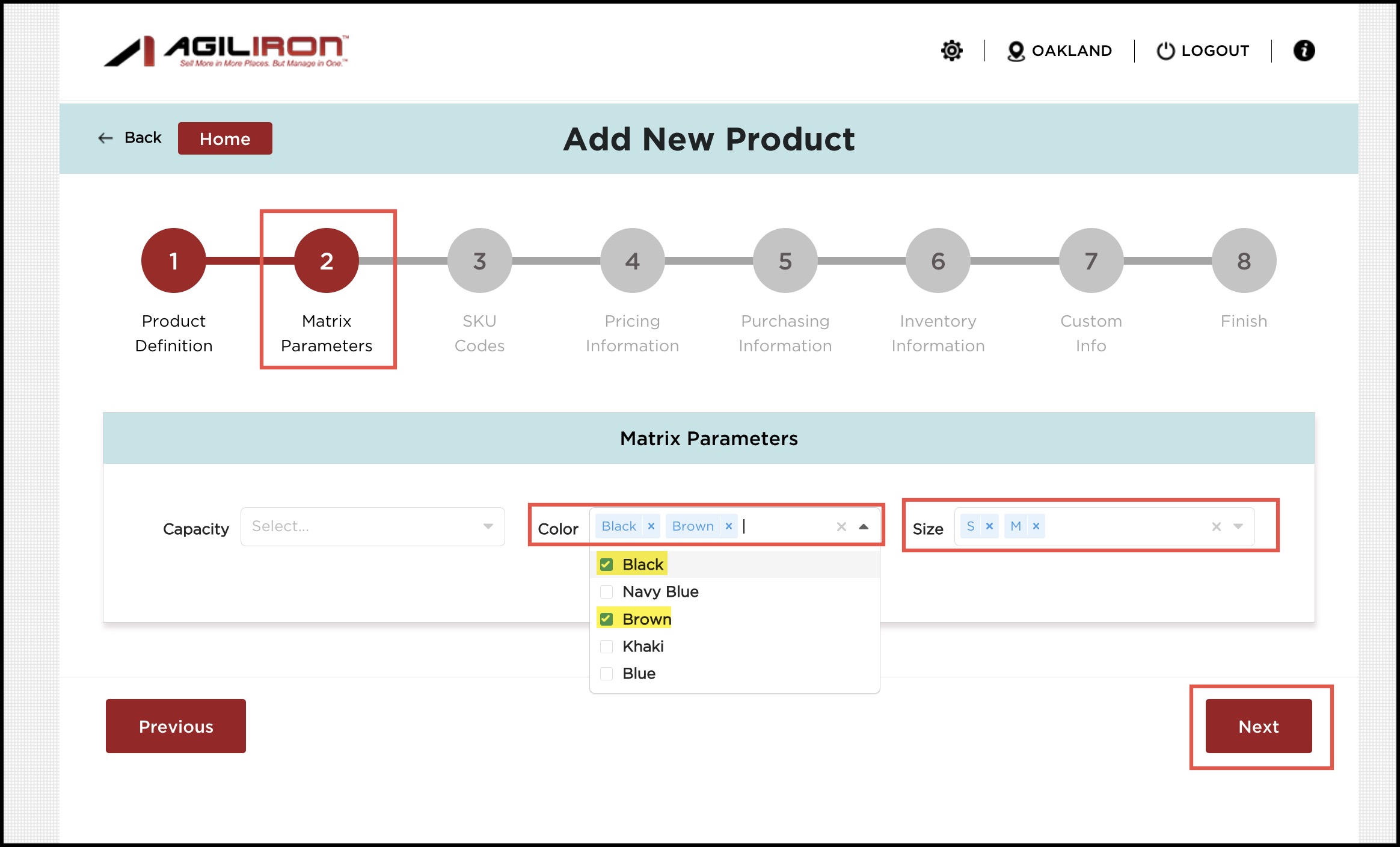The width and height of the screenshot is (1400, 847).
Task: Remove the S size tag
Action: [989, 526]
